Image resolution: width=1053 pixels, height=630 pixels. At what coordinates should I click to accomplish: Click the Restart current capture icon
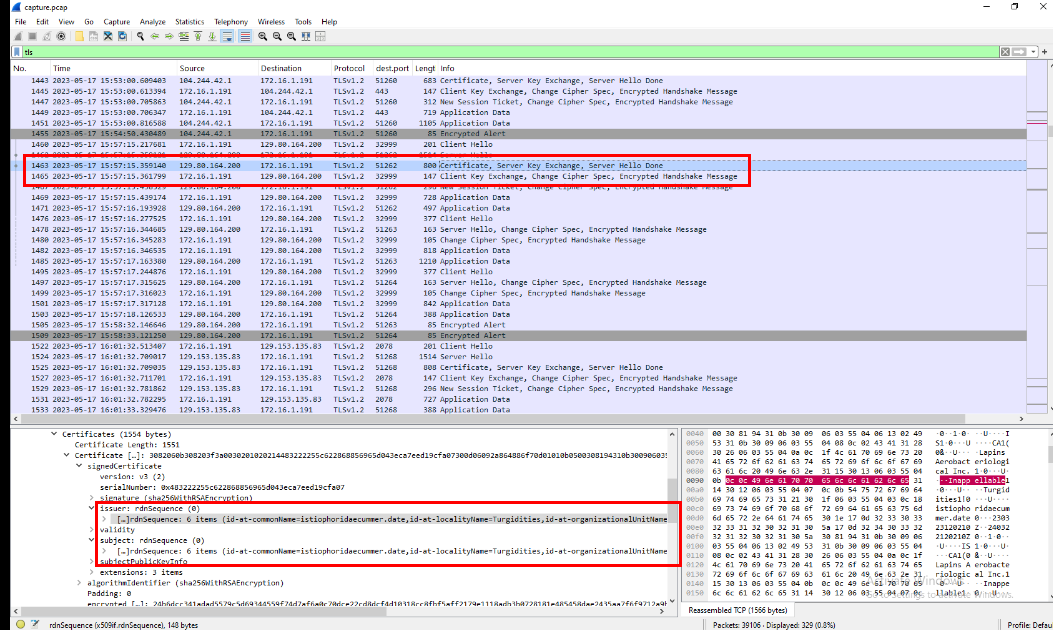point(47,35)
